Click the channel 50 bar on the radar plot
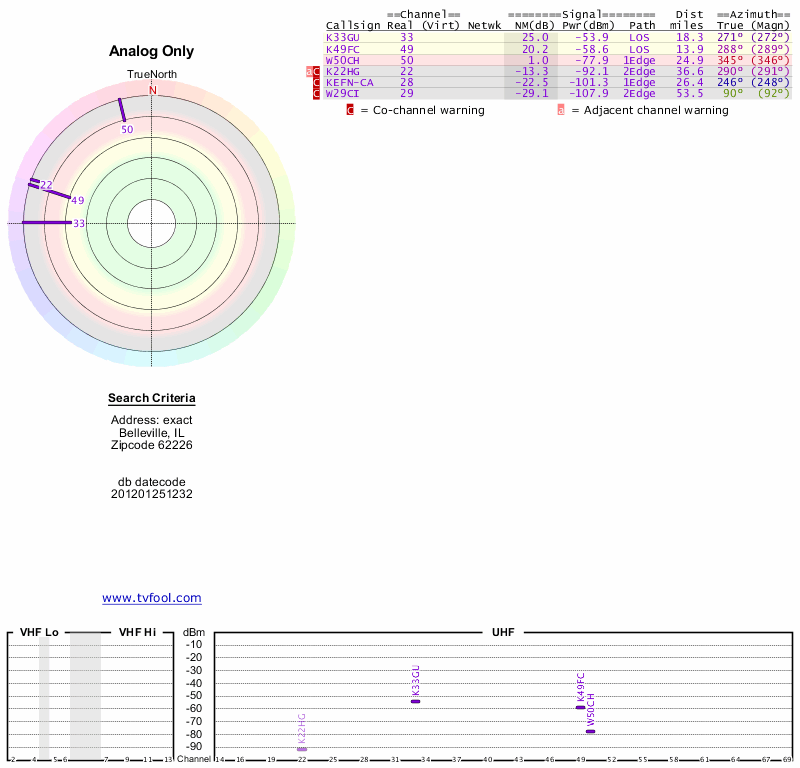Viewport: 800px width, 768px height. click(x=122, y=110)
